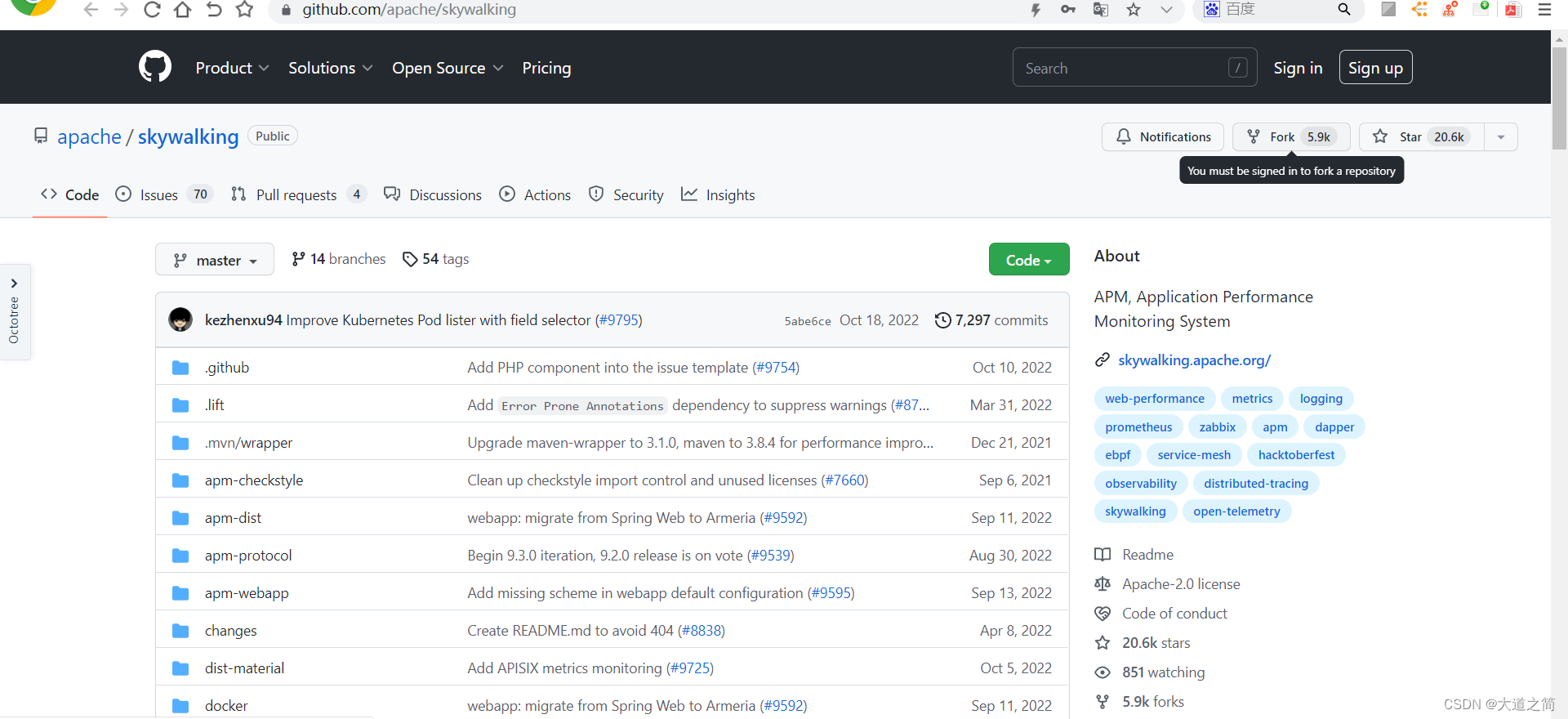
Task: View the 14 branches link
Action: pyautogui.click(x=338, y=259)
